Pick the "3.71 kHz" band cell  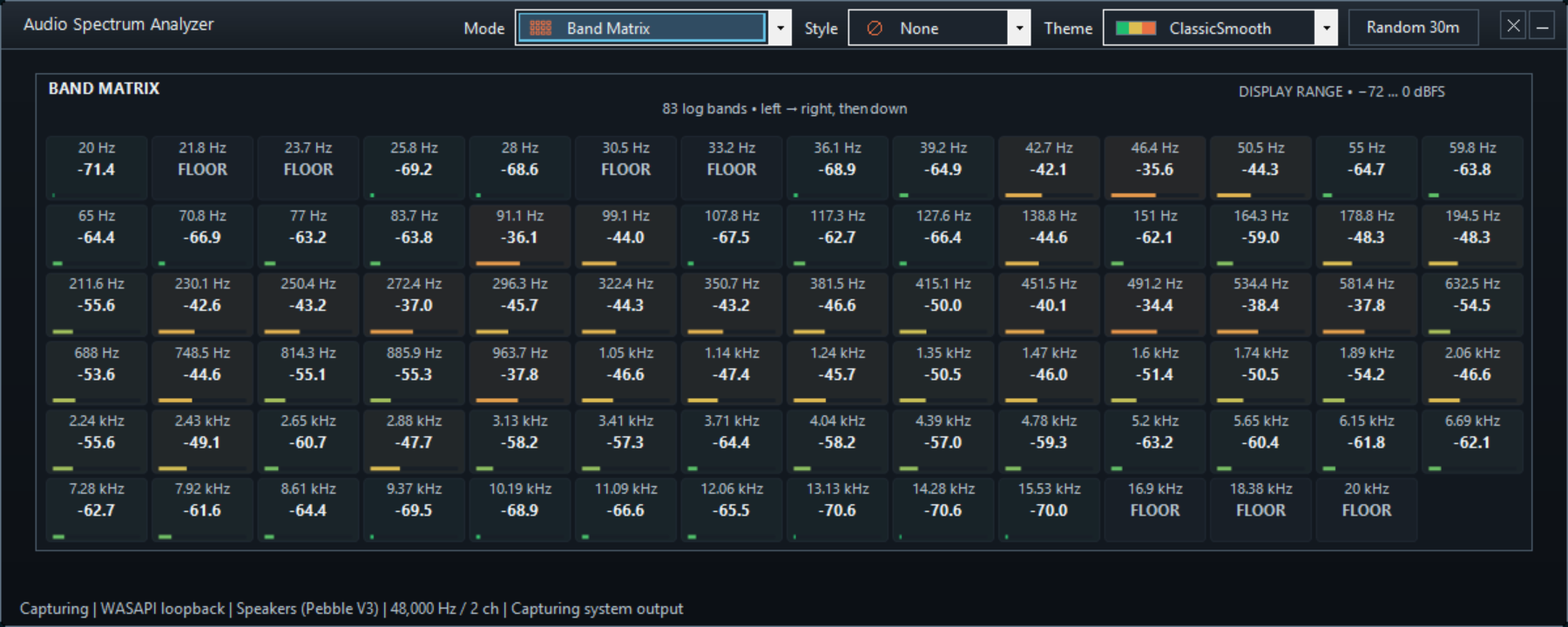[x=732, y=441]
